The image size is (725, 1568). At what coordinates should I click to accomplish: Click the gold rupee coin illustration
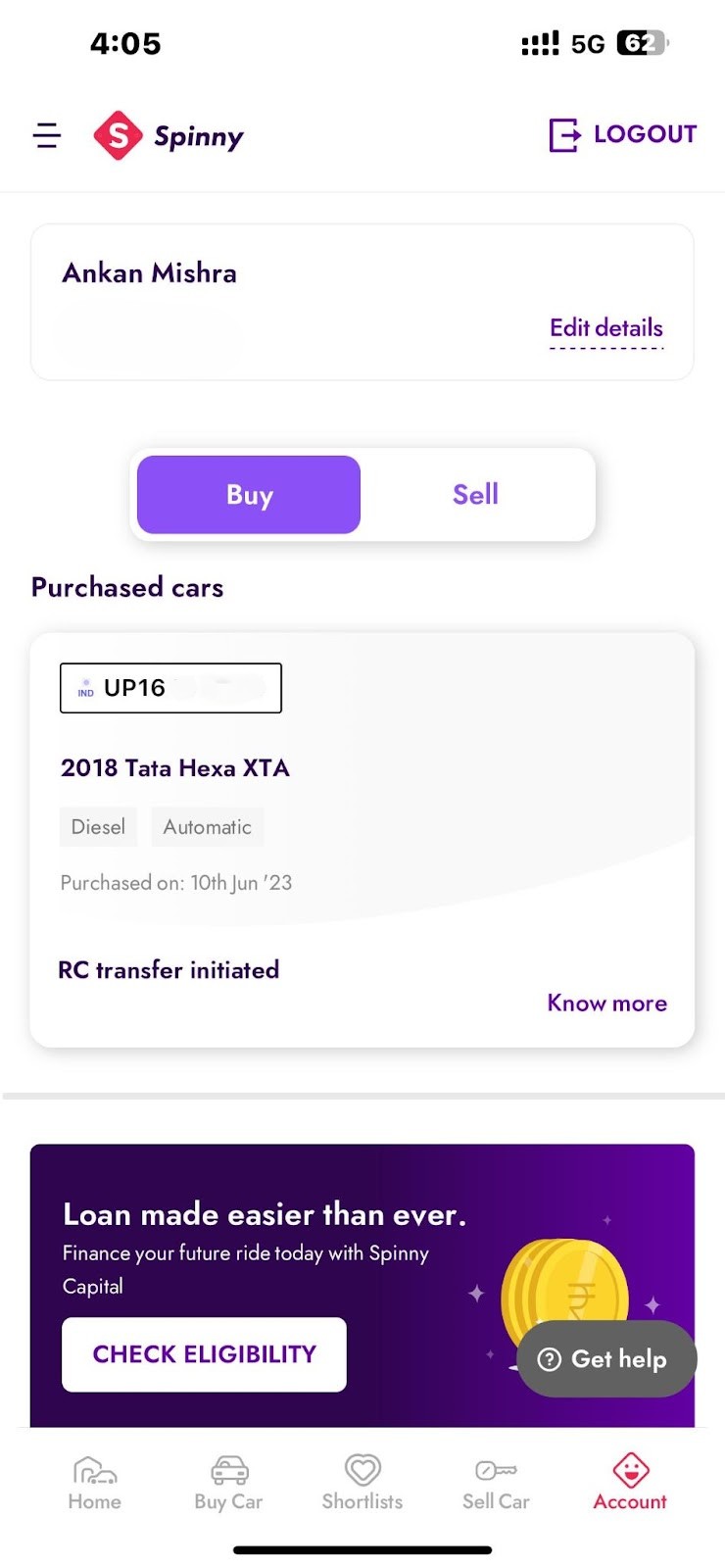[x=563, y=1289]
